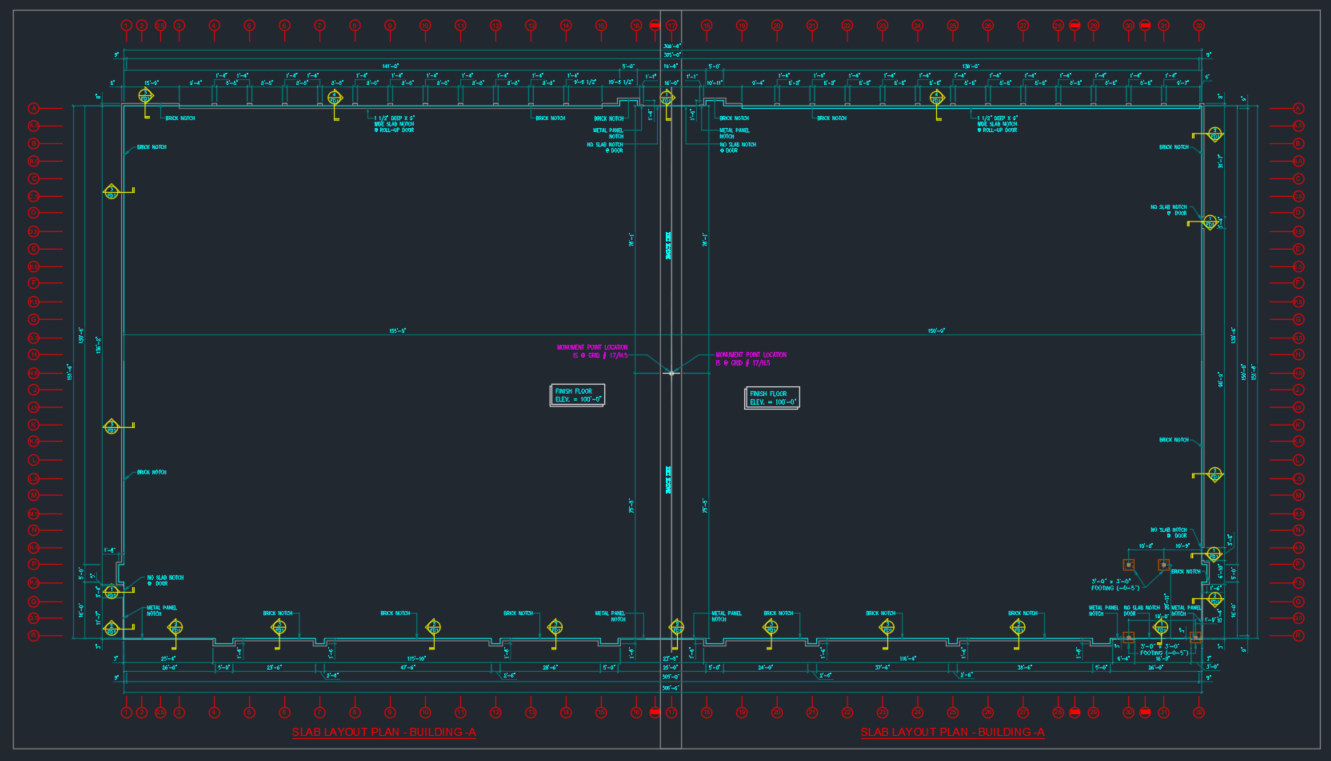Select the solid red grid bubble between top 16 and 17
Viewport: 1331px width, 761px height.
click(654, 25)
